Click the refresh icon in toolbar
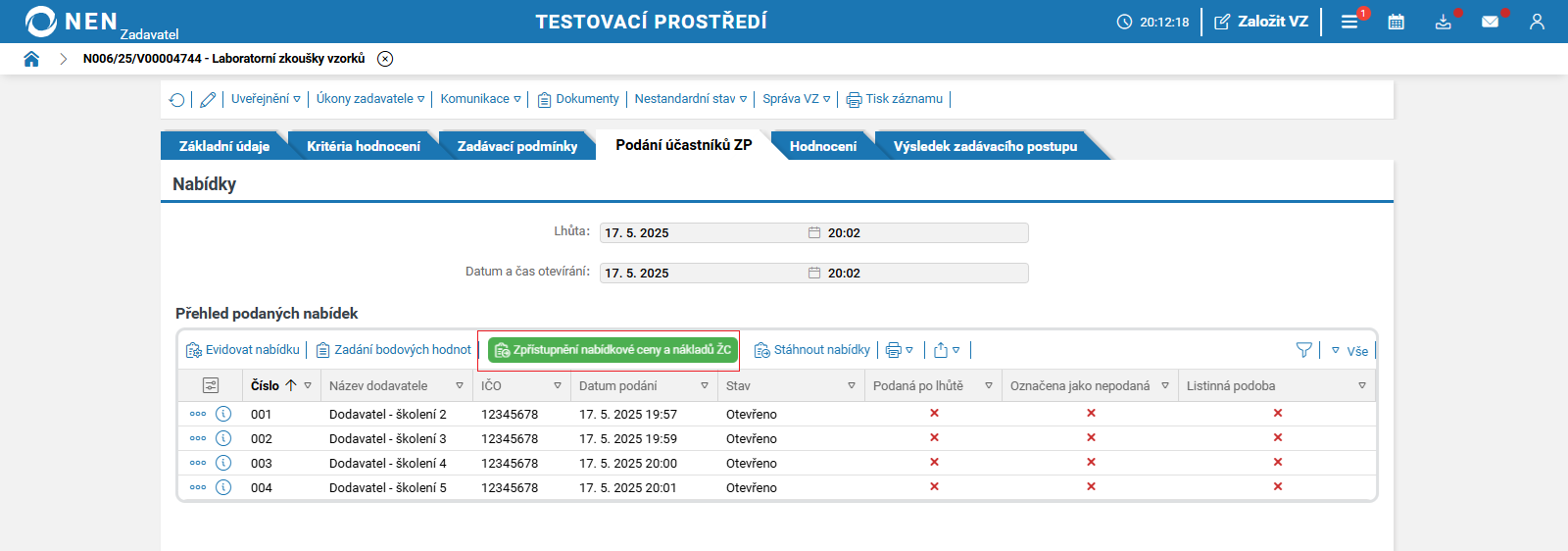Screen dimensions: 1568x551 pos(177,99)
